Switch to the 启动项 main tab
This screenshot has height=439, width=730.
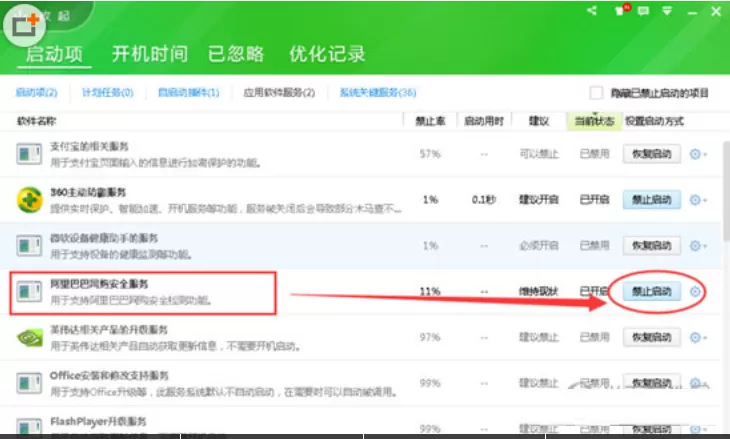(x=54, y=54)
